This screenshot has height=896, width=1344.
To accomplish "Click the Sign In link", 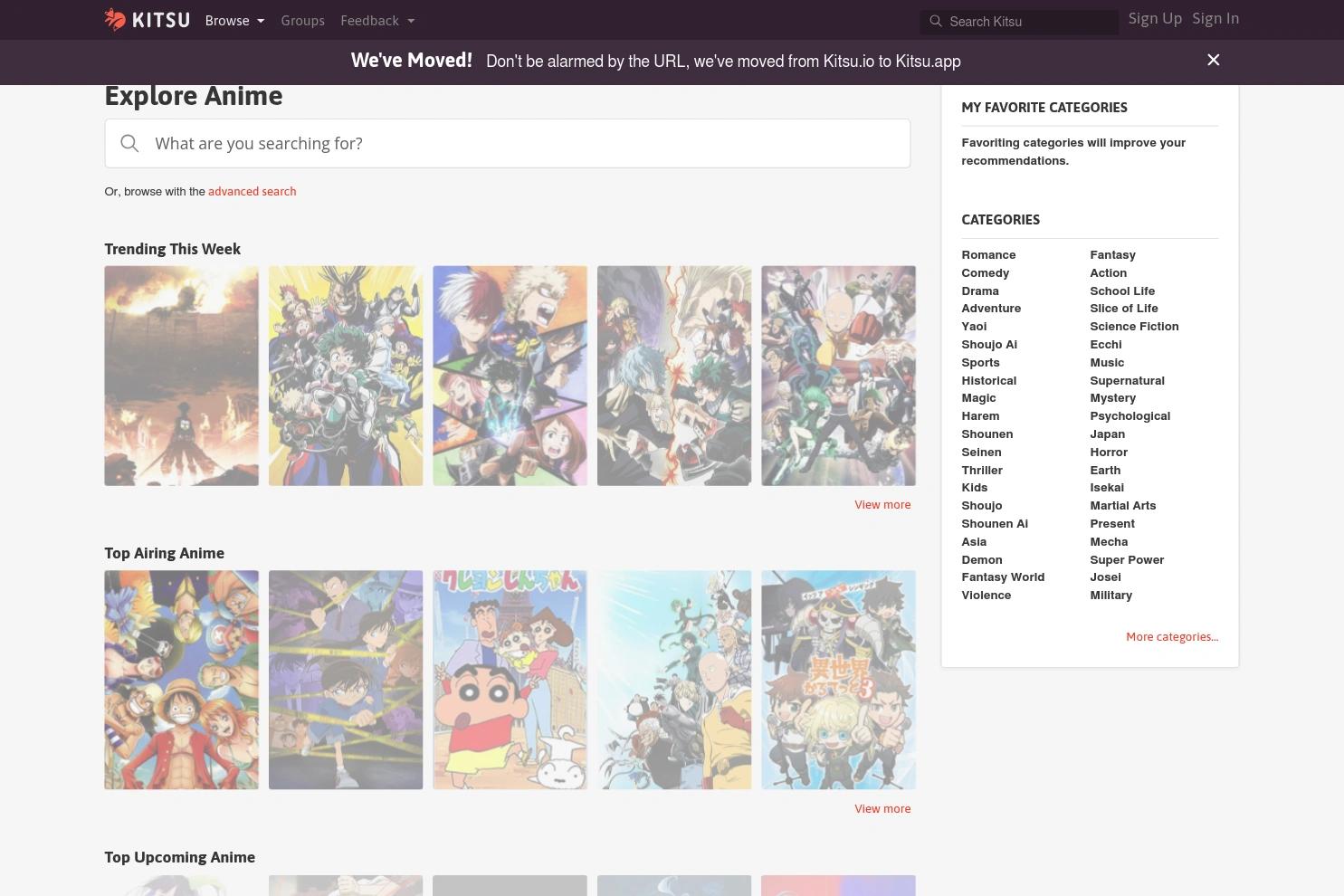I will 1215,18.
